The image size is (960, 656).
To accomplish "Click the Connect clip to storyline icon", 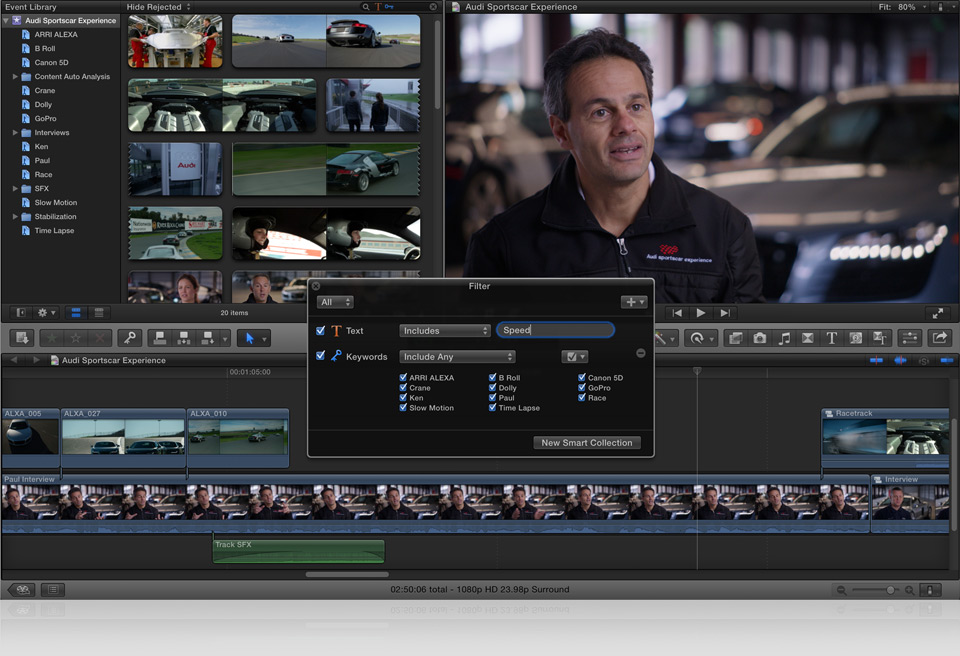I will point(160,338).
